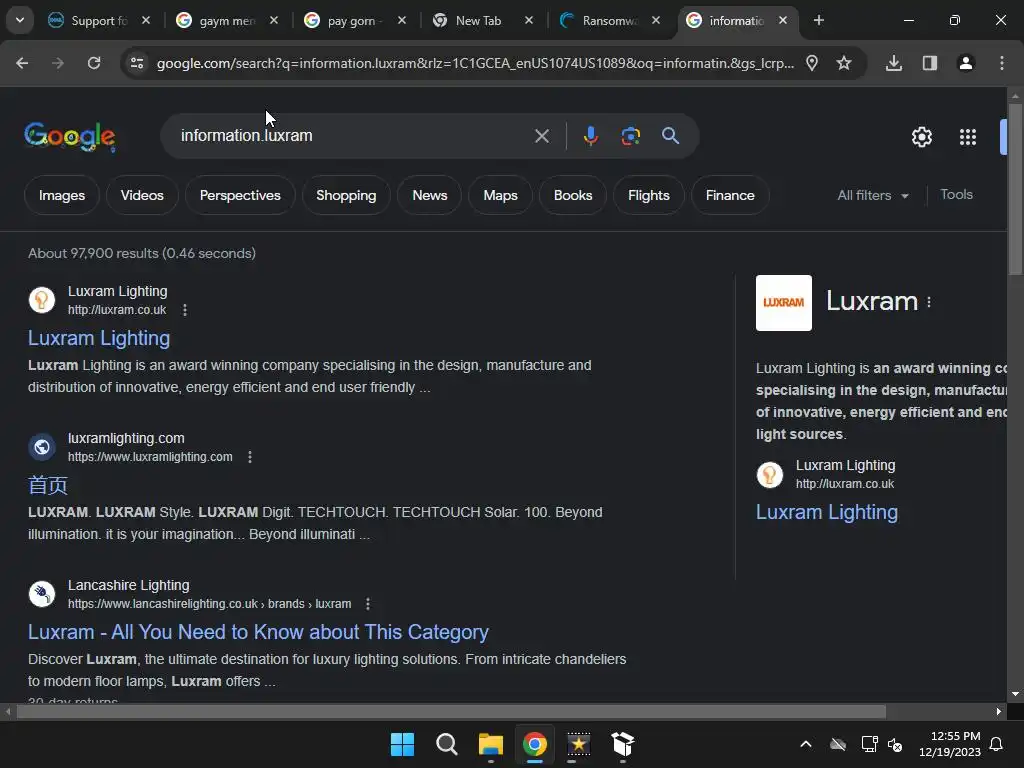Image resolution: width=1024 pixels, height=768 pixels.
Task: Reload the current page
Action: point(94,63)
